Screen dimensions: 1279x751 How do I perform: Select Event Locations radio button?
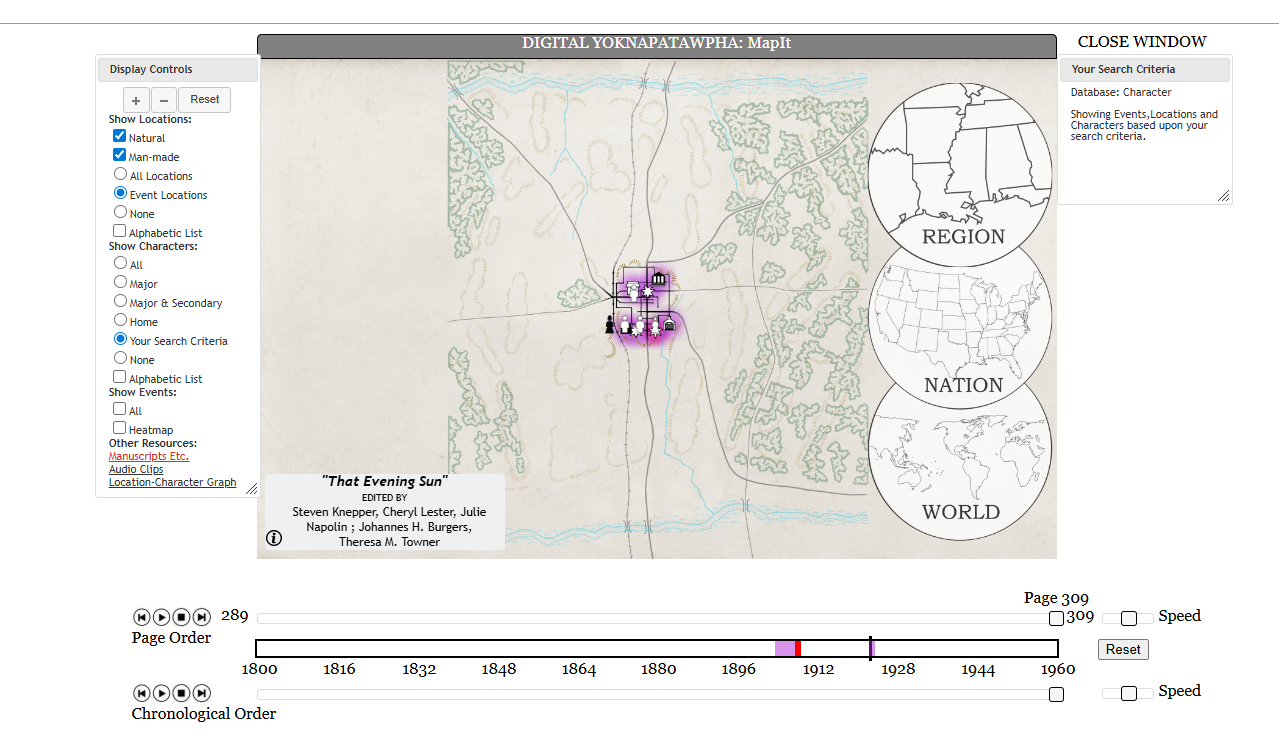pos(121,193)
